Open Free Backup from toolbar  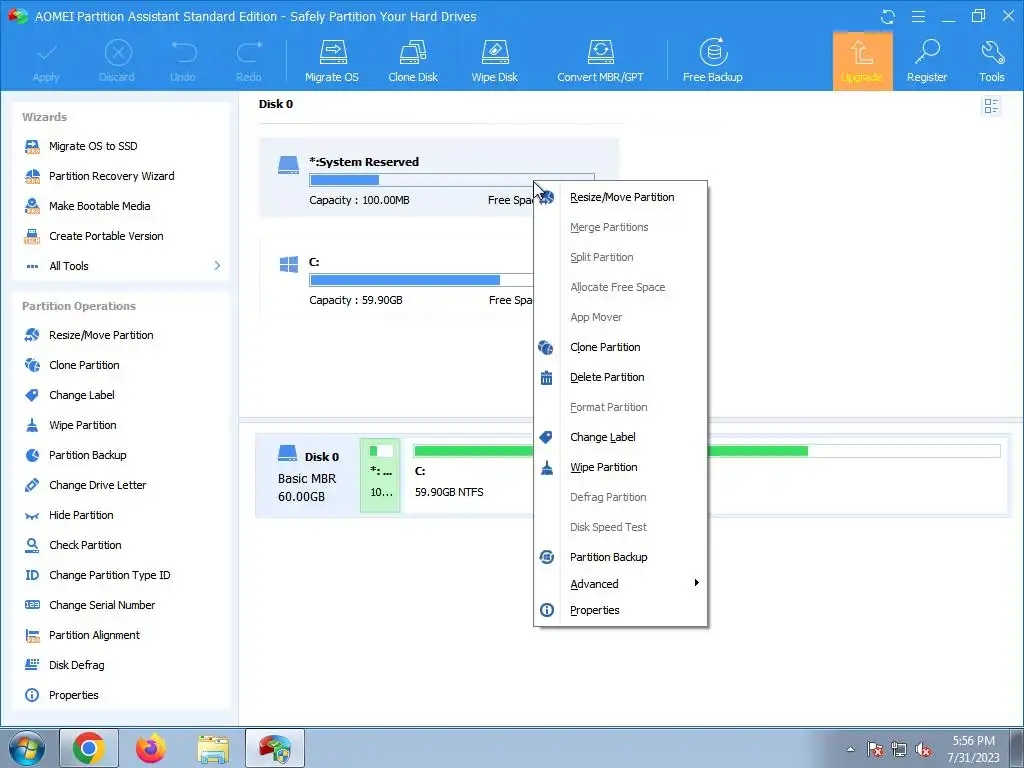click(712, 61)
